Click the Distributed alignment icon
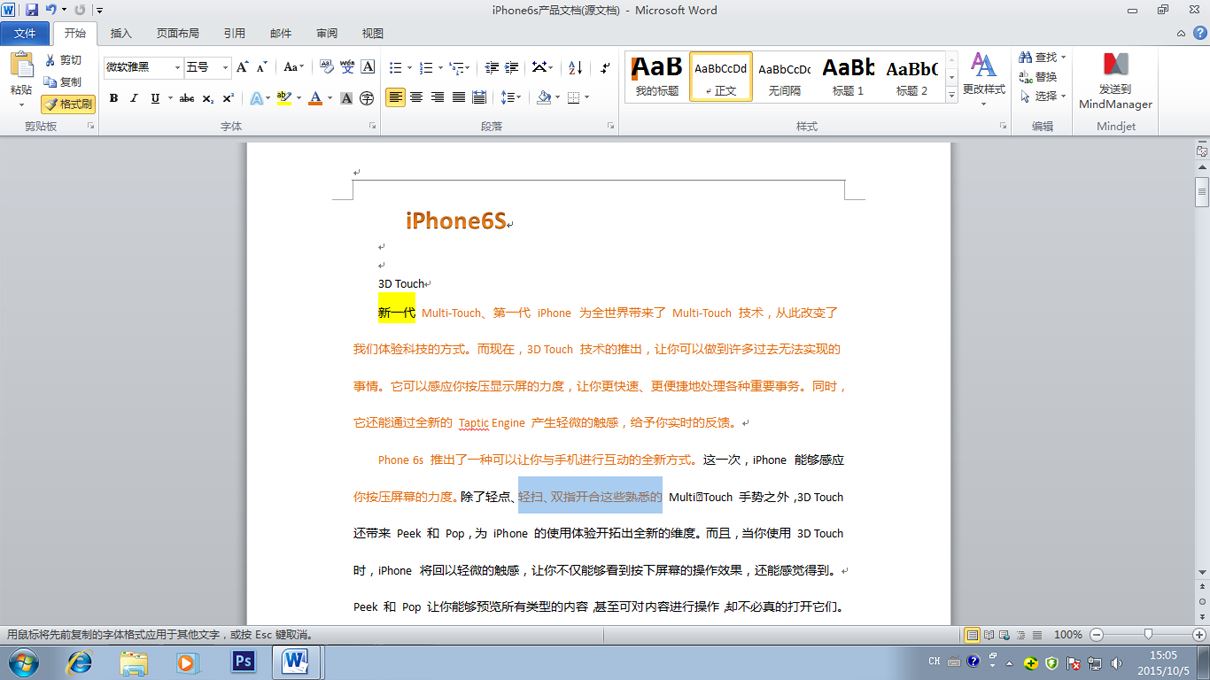 tap(480, 98)
